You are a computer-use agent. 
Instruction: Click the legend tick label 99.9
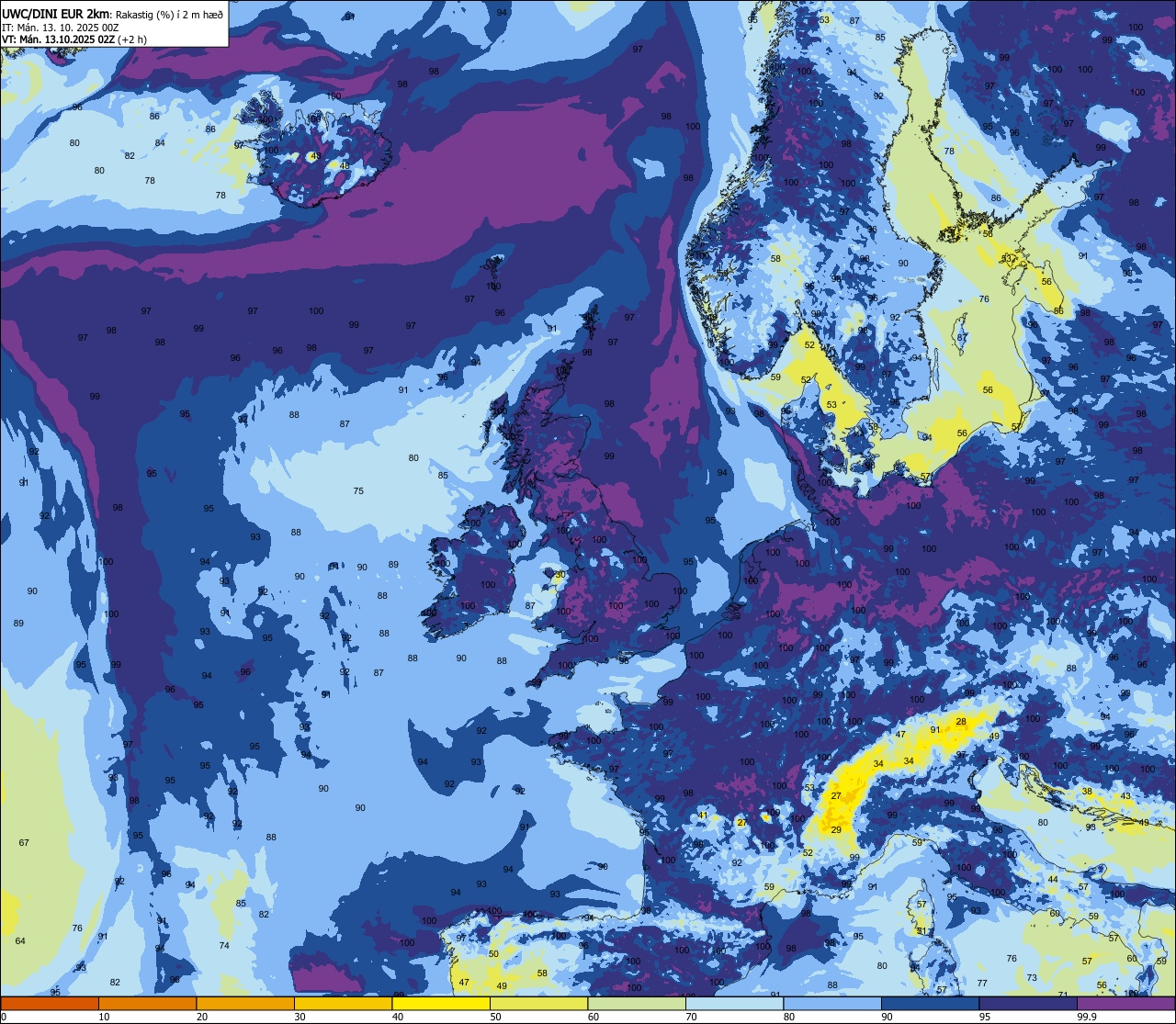1088,1017
